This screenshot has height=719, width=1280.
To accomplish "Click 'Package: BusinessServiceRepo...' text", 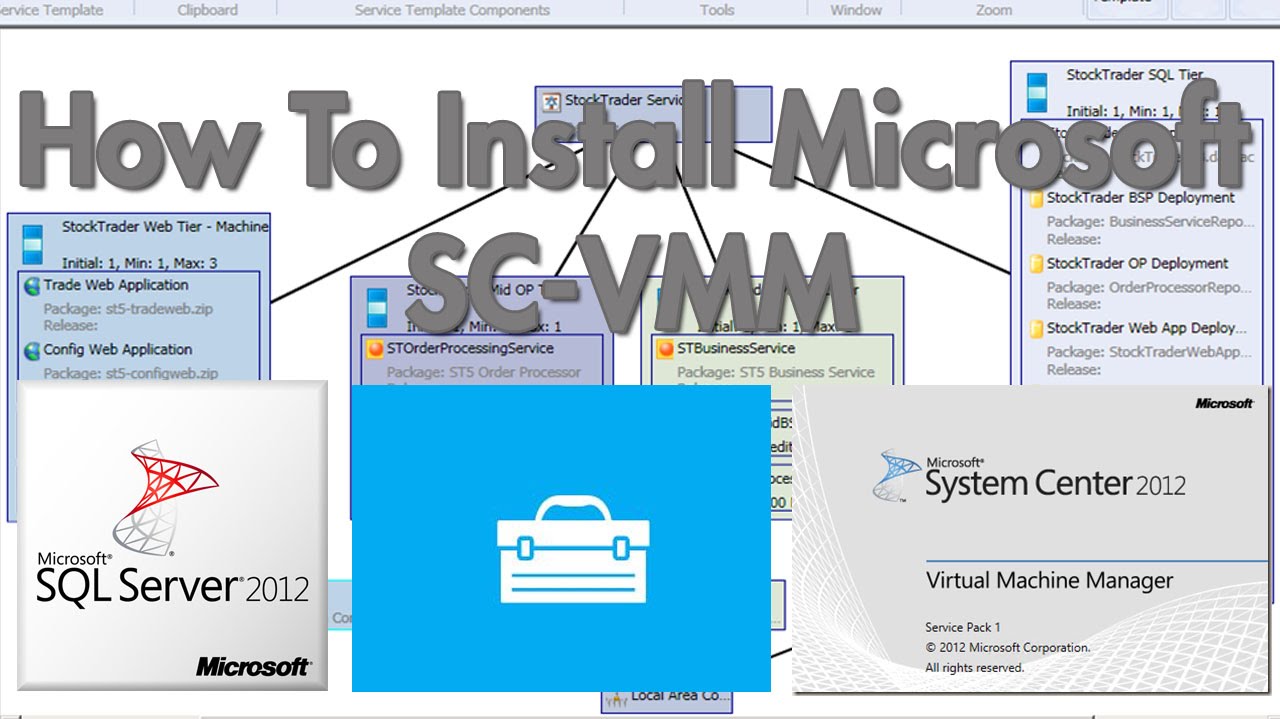I will tap(1149, 221).
